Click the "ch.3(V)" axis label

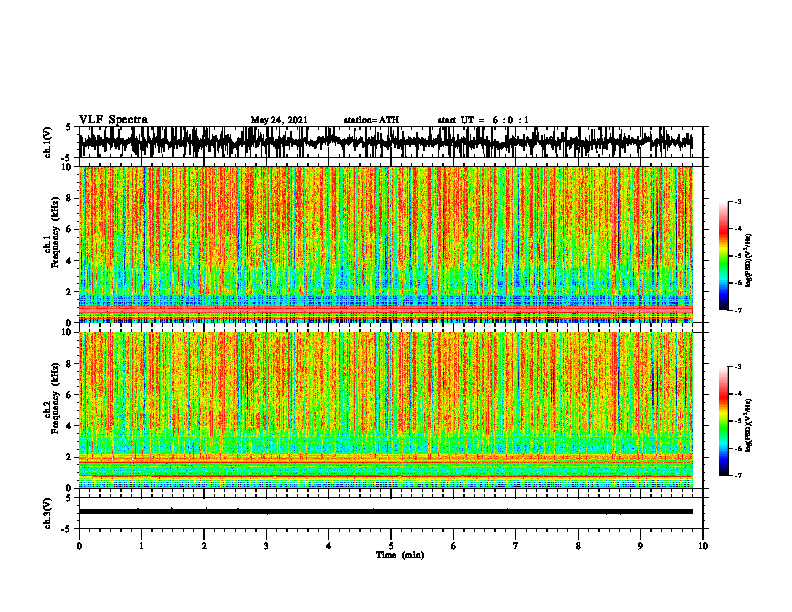coord(48,513)
